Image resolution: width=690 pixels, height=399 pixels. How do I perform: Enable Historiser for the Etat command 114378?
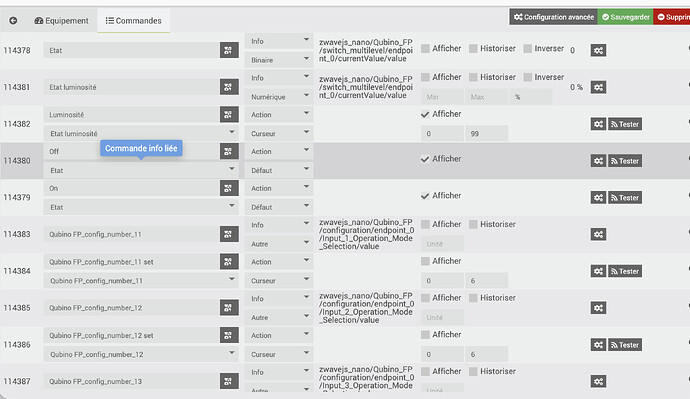click(x=473, y=48)
